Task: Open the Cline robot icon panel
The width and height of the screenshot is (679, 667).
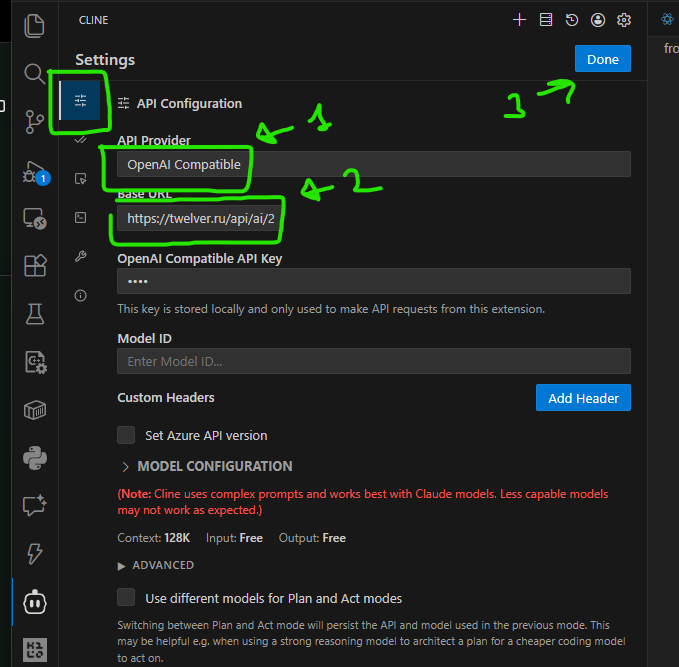Action: click(35, 602)
